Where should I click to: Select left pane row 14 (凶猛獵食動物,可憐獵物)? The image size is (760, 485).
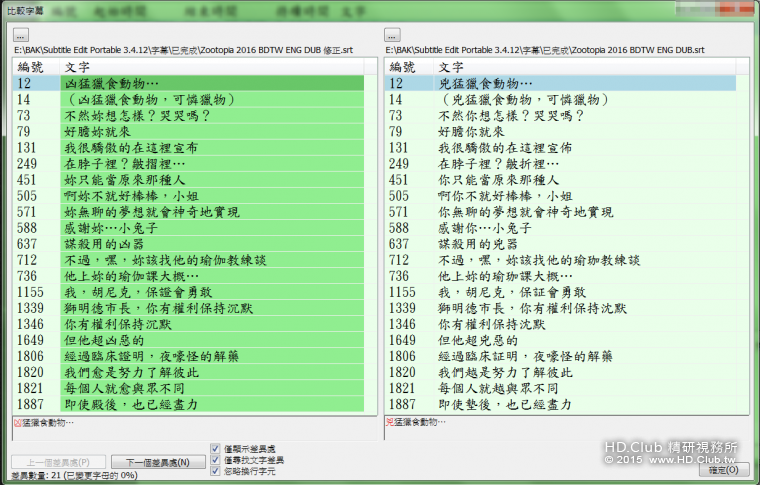pyautogui.click(x=189, y=99)
